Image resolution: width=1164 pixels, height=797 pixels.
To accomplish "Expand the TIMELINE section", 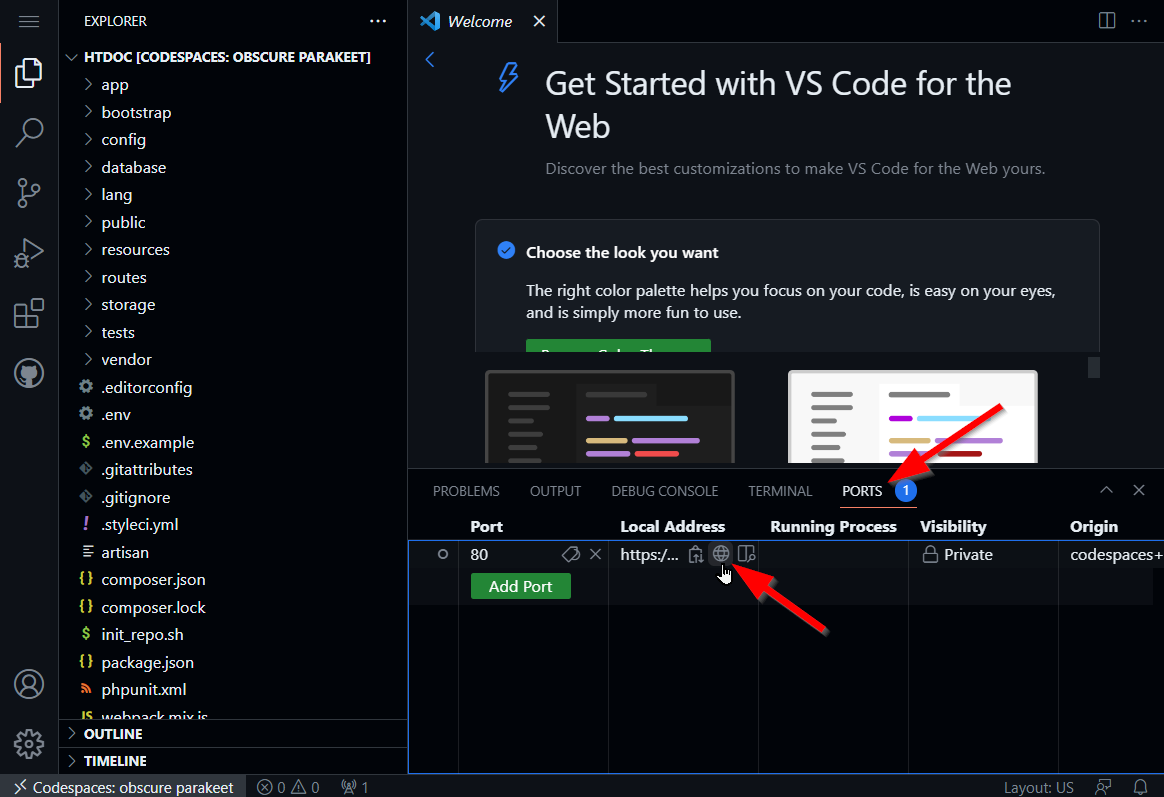I will (233, 761).
